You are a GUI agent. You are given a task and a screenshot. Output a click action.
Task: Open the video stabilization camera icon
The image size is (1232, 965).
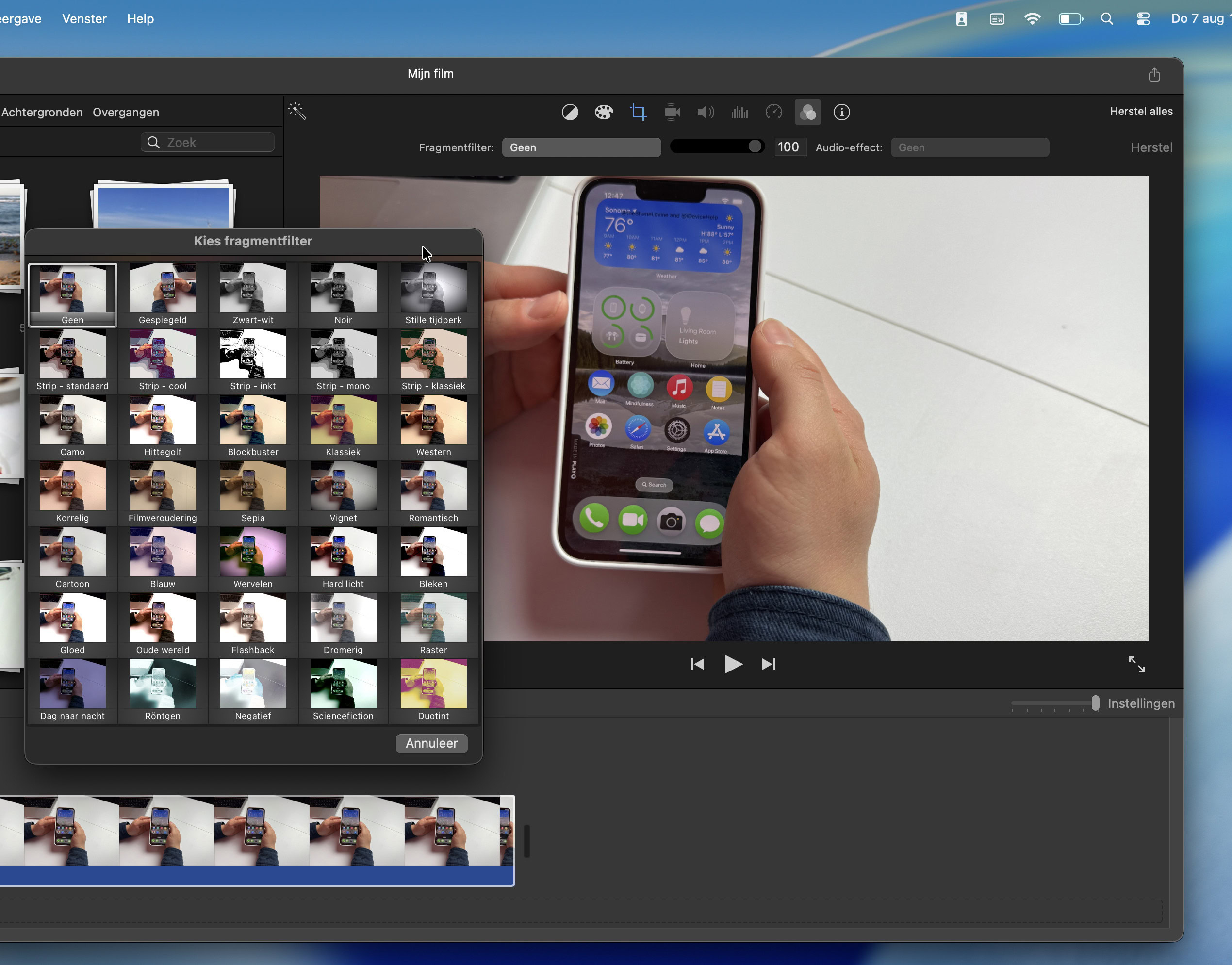672,112
